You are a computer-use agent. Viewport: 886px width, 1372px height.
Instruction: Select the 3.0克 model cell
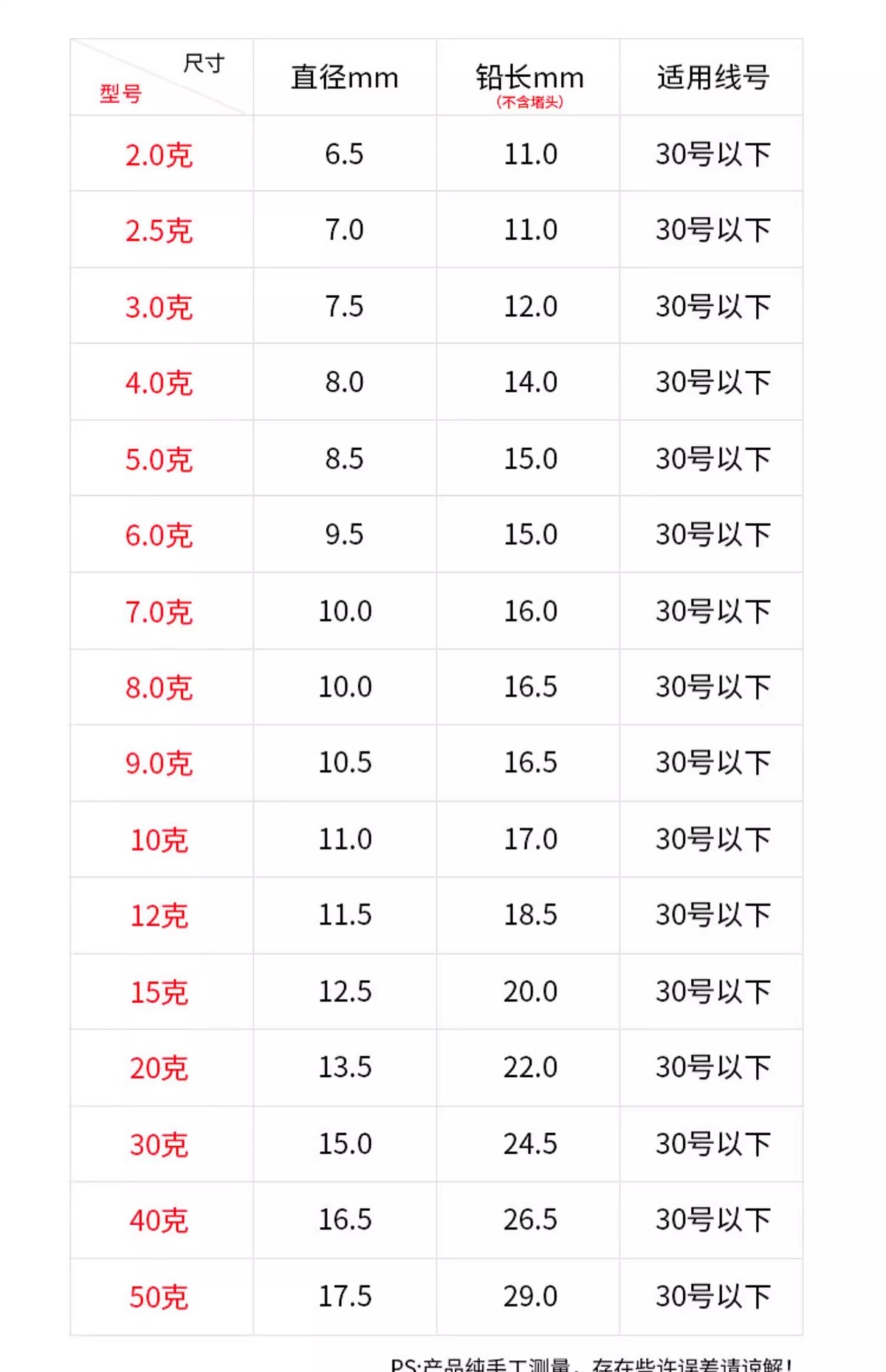click(159, 307)
